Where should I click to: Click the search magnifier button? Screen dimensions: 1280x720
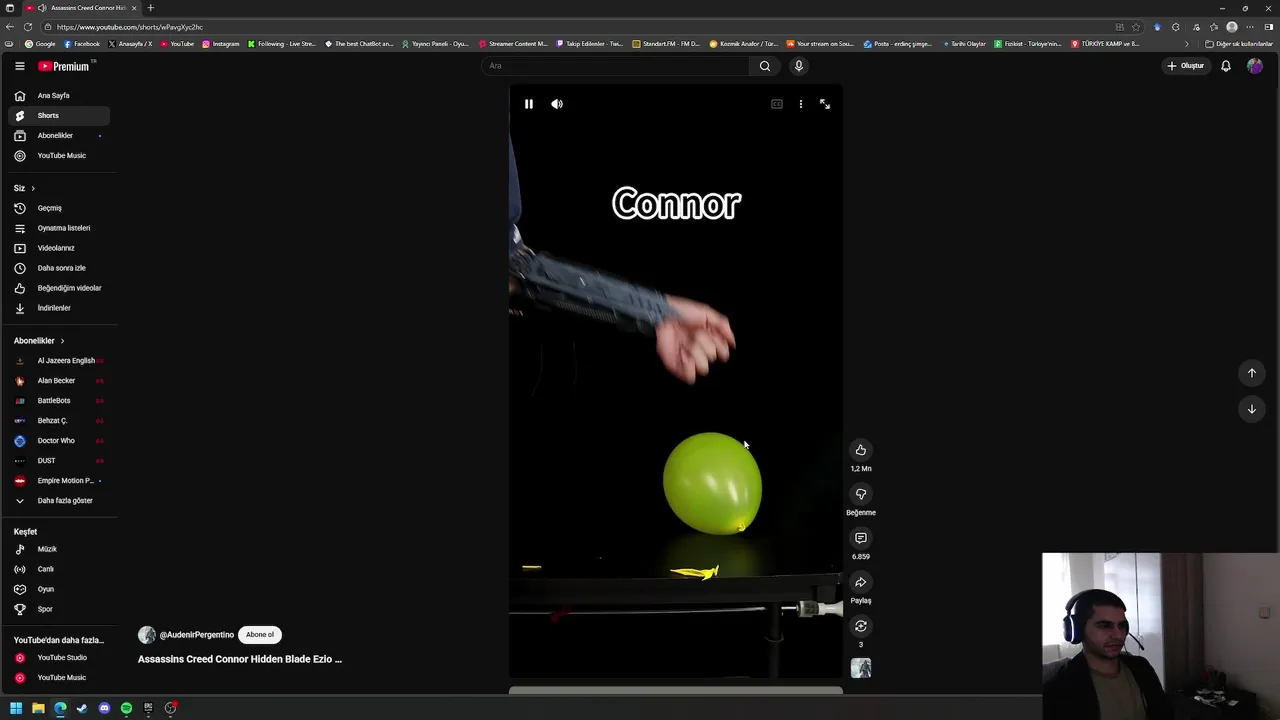click(765, 66)
